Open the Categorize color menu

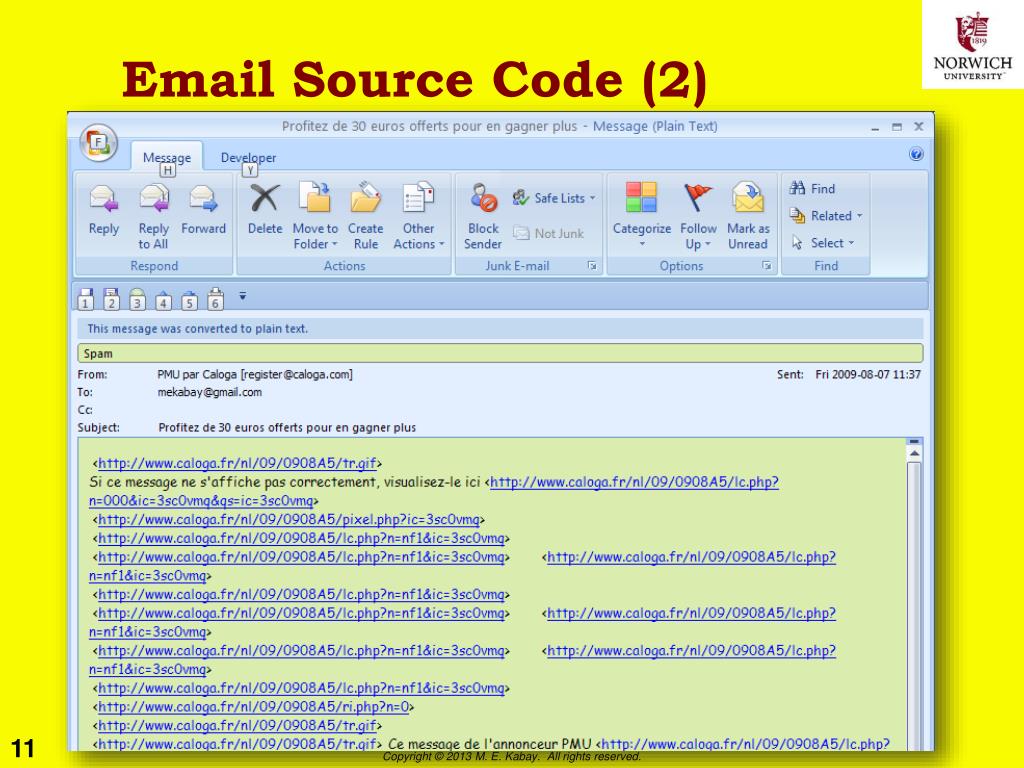(x=641, y=216)
